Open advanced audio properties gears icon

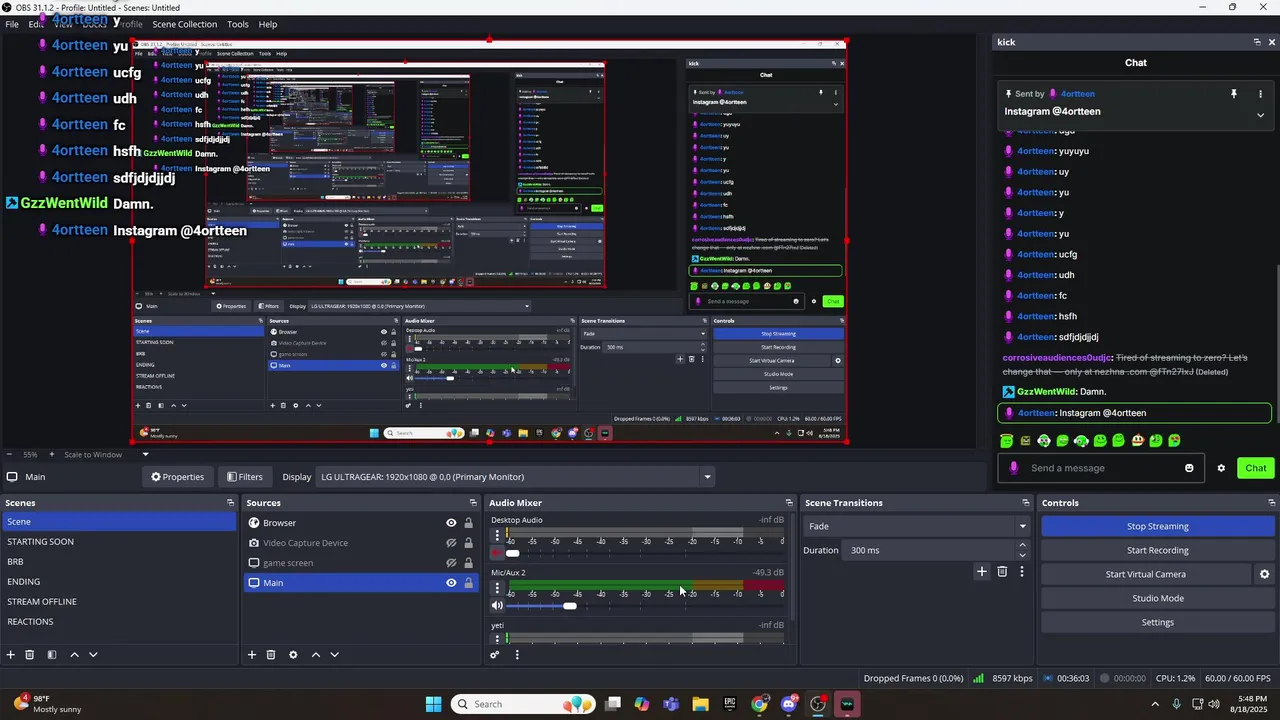point(494,655)
